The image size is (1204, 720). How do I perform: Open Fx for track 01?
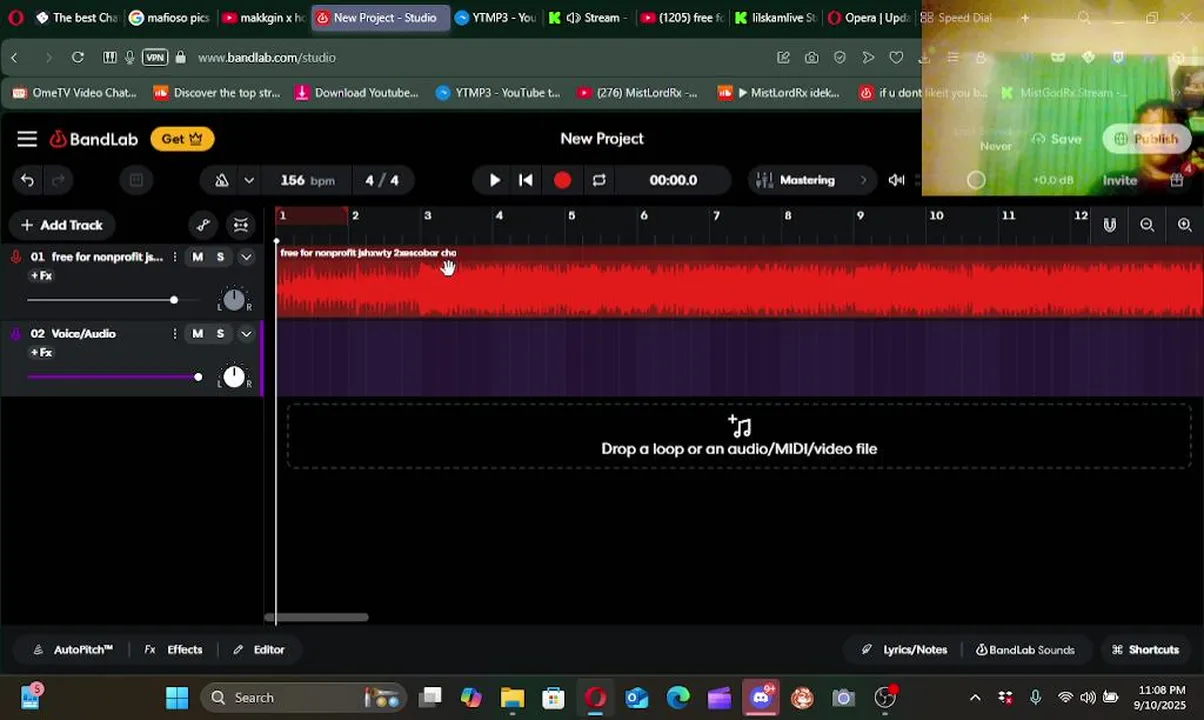[x=41, y=276]
